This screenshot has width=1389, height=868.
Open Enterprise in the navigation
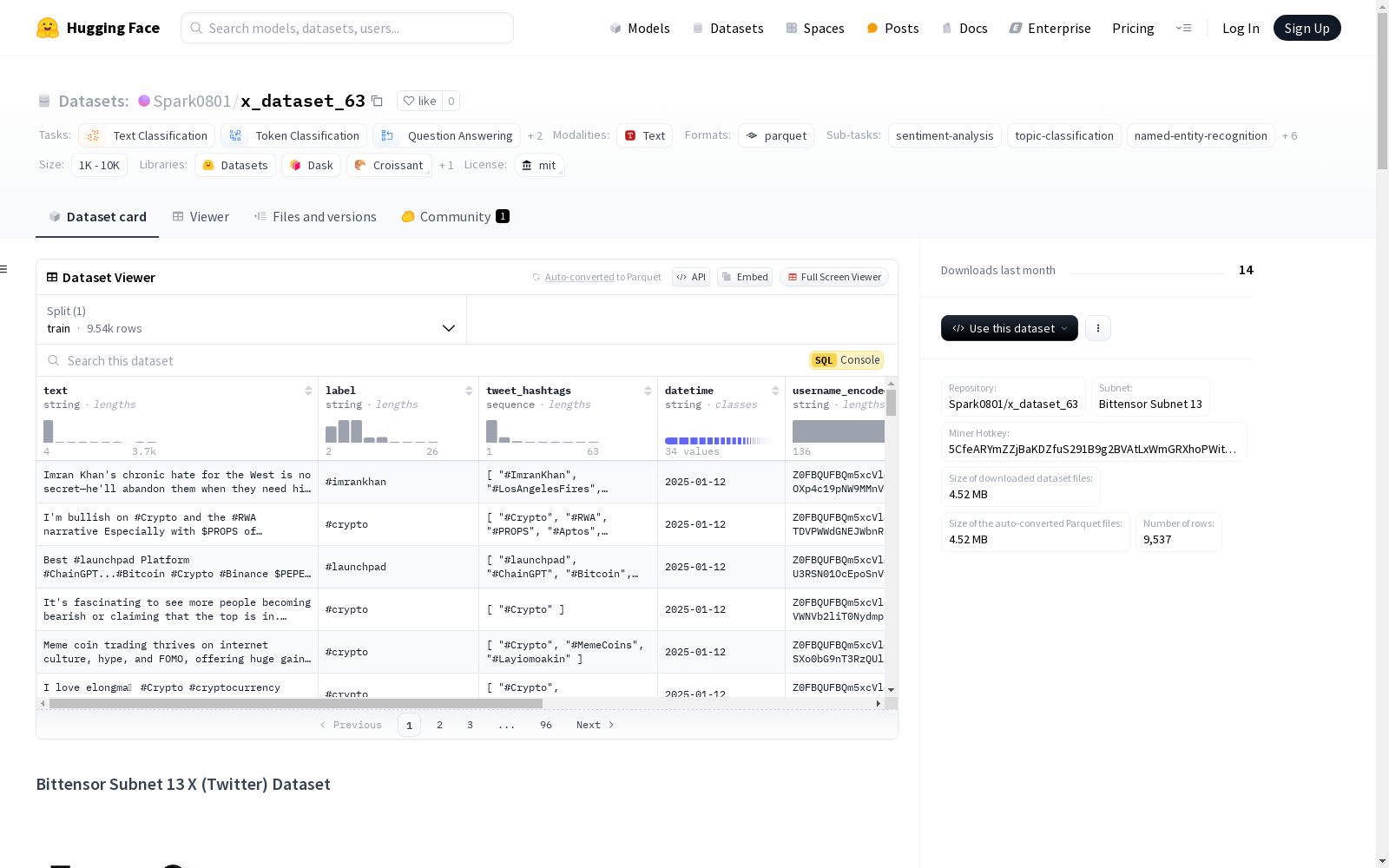tap(1050, 28)
